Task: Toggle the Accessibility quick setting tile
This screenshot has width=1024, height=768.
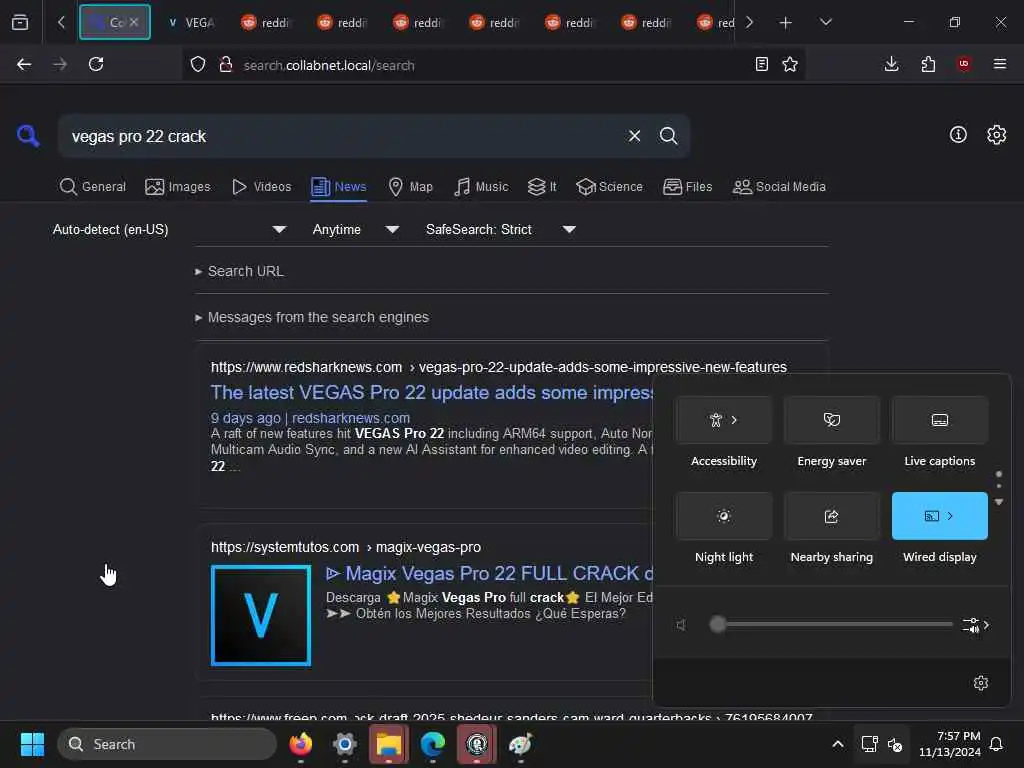Action: [724, 420]
